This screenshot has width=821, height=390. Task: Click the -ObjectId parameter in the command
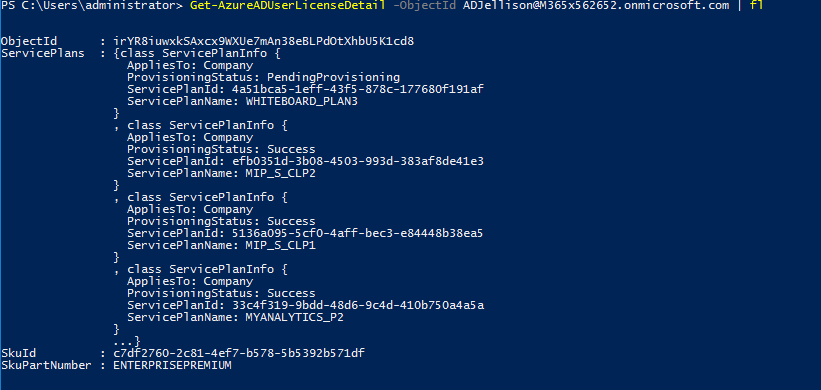pyautogui.click(x=425, y=6)
